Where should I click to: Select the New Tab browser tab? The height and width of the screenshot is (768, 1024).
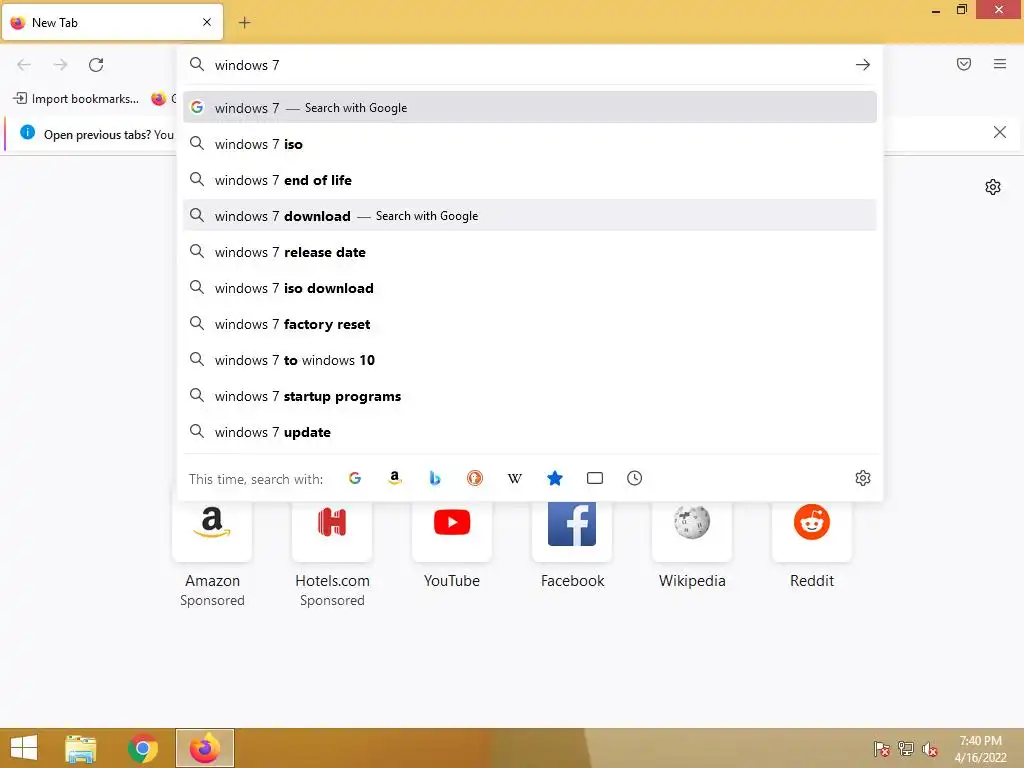pyautogui.click(x=112, y=23)
